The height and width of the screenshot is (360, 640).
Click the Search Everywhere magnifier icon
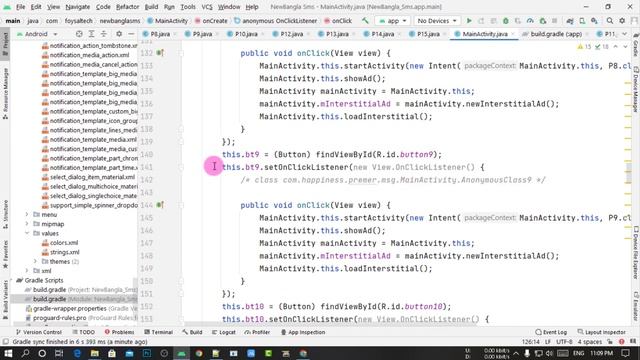(x=610, y=20)
